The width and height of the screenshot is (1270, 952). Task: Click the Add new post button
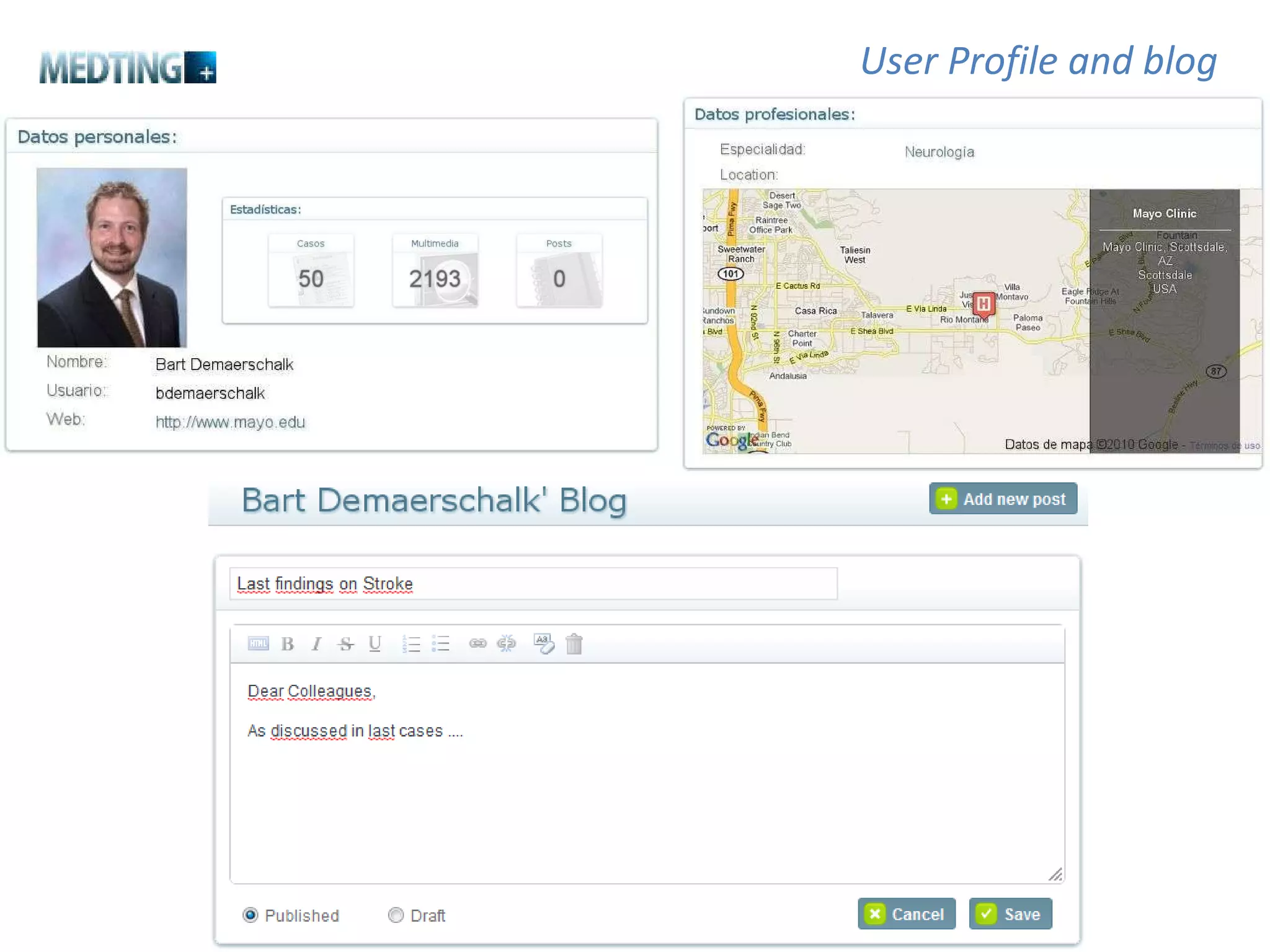pyautogui.click(x=1003, y=498)
